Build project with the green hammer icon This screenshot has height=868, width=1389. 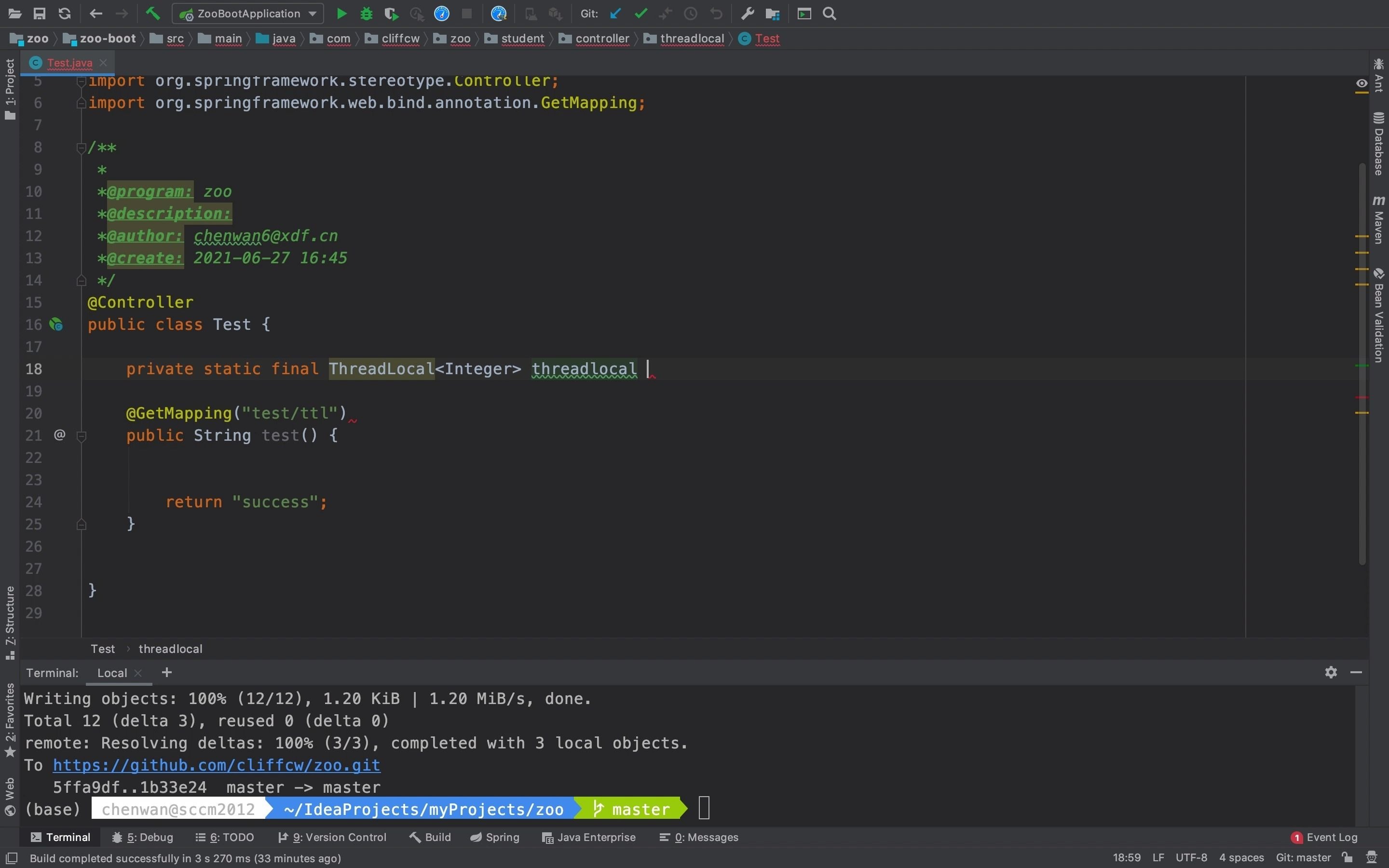click(153, 13)
